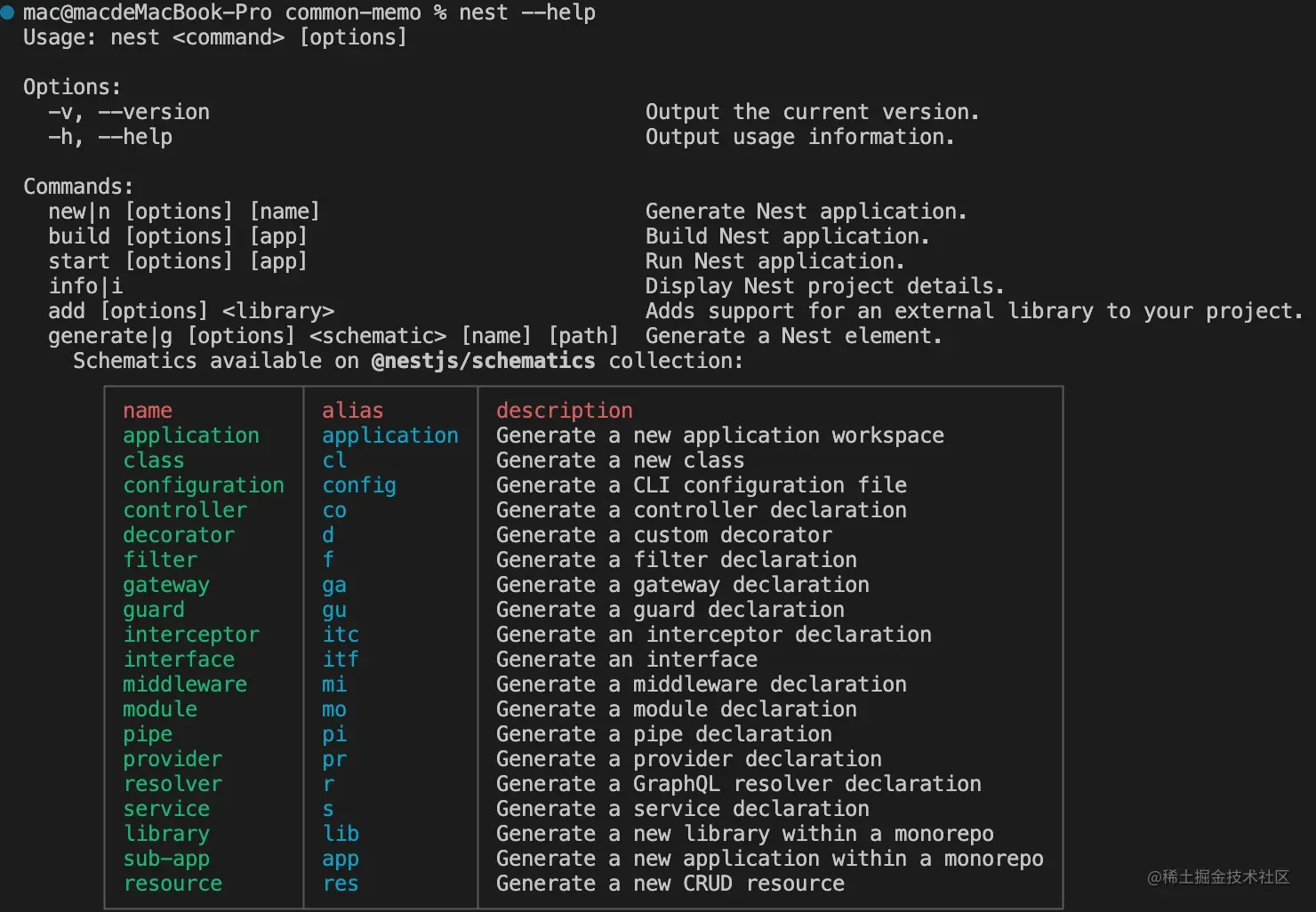Click the '--version' option text
This screenshot has height=912, width=1316.
(154, 112)
